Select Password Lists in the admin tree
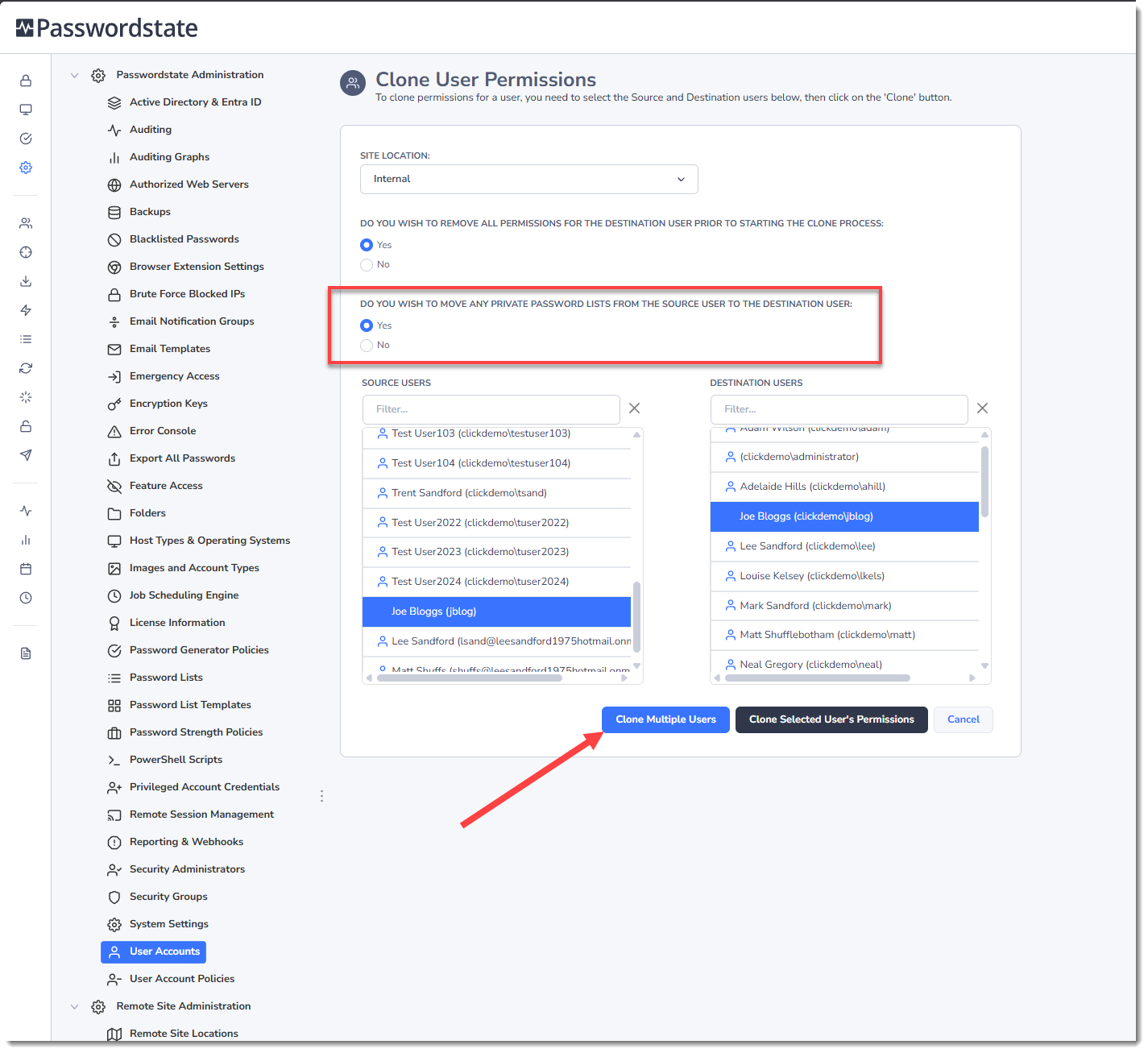 coord(166,678)
